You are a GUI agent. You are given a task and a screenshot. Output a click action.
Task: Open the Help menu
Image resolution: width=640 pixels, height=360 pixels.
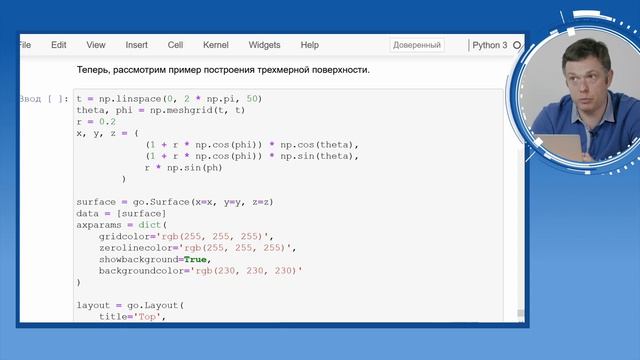coord(309,45)
